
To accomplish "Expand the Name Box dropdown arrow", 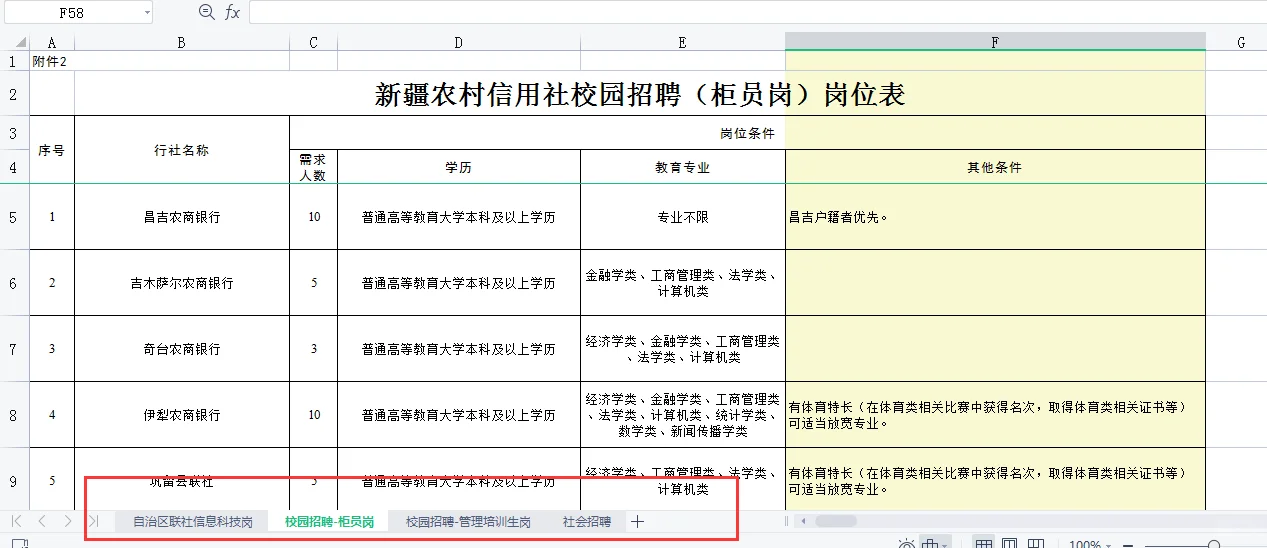I will (x=147, y=12).
